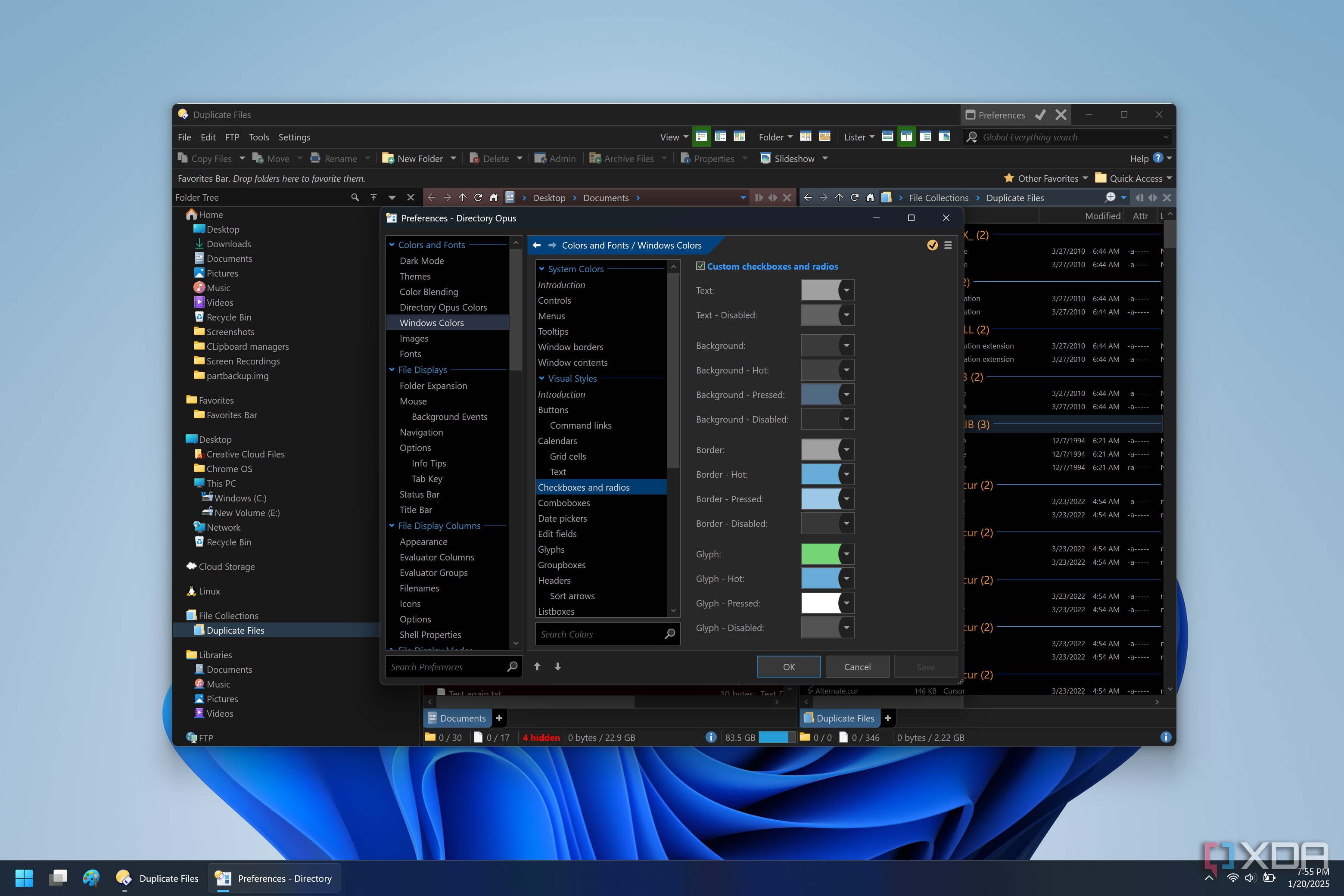Expand the Glyph - Pressed color dropdown arrow
Screen dimensions: 1344x896
pos(846,603)
